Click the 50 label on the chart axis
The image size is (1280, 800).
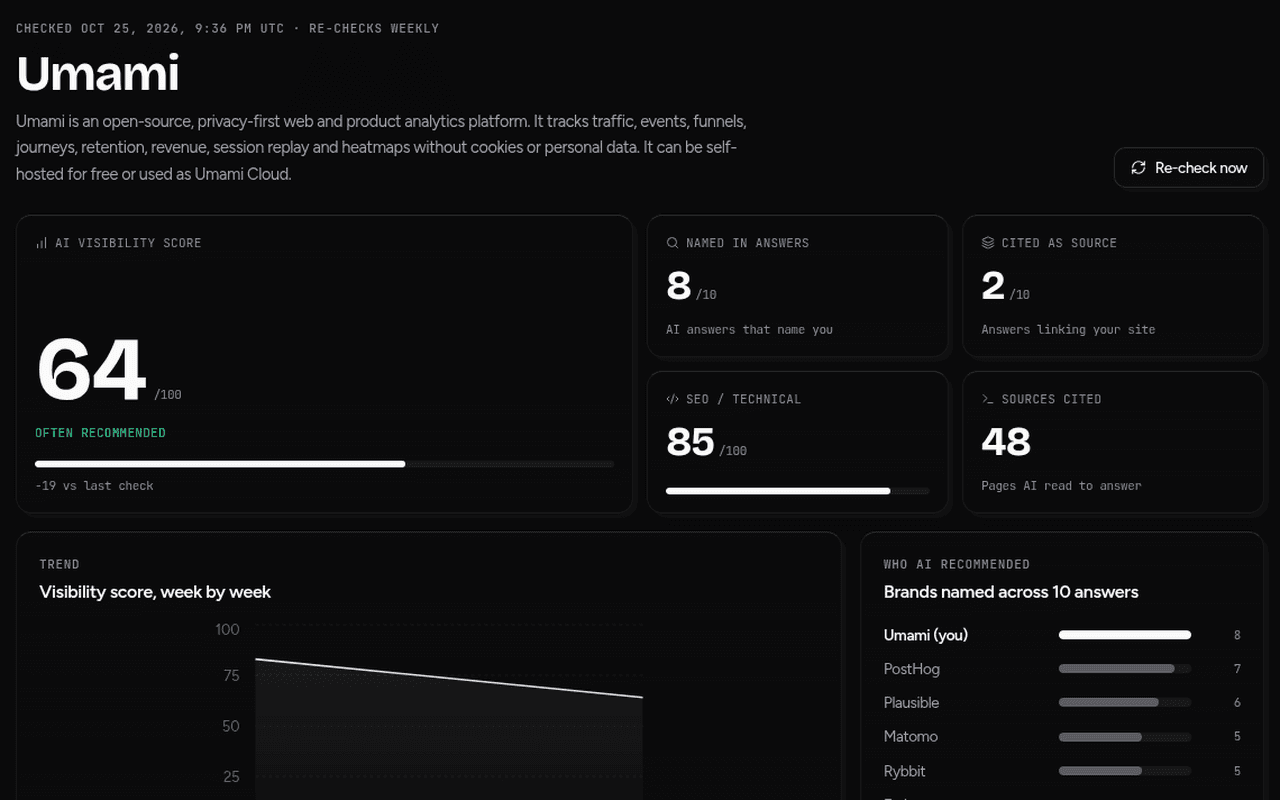coord(231,726)
